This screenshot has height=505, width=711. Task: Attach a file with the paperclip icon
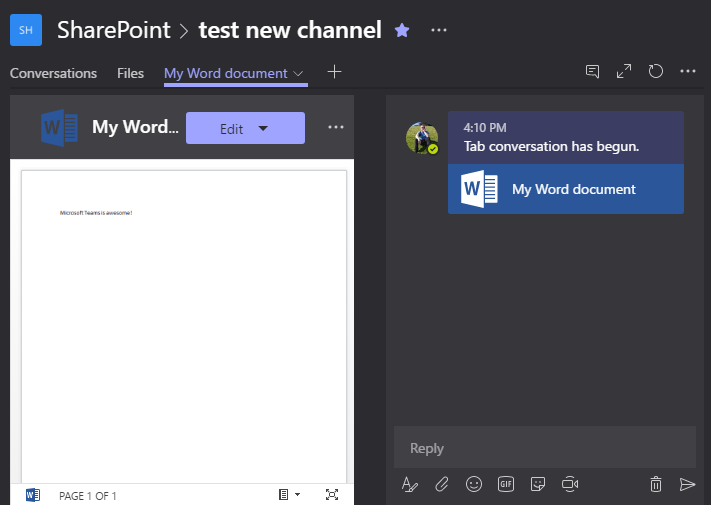click(442, 484)
